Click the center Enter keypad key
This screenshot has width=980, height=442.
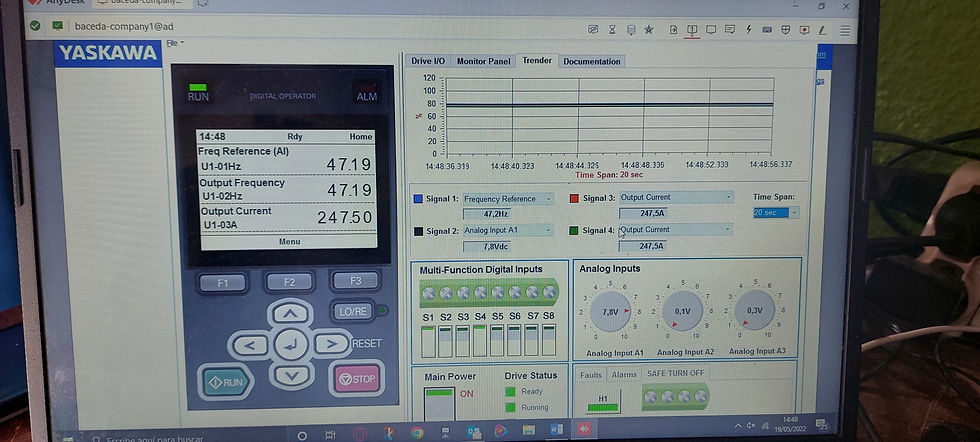click(291, 344)
